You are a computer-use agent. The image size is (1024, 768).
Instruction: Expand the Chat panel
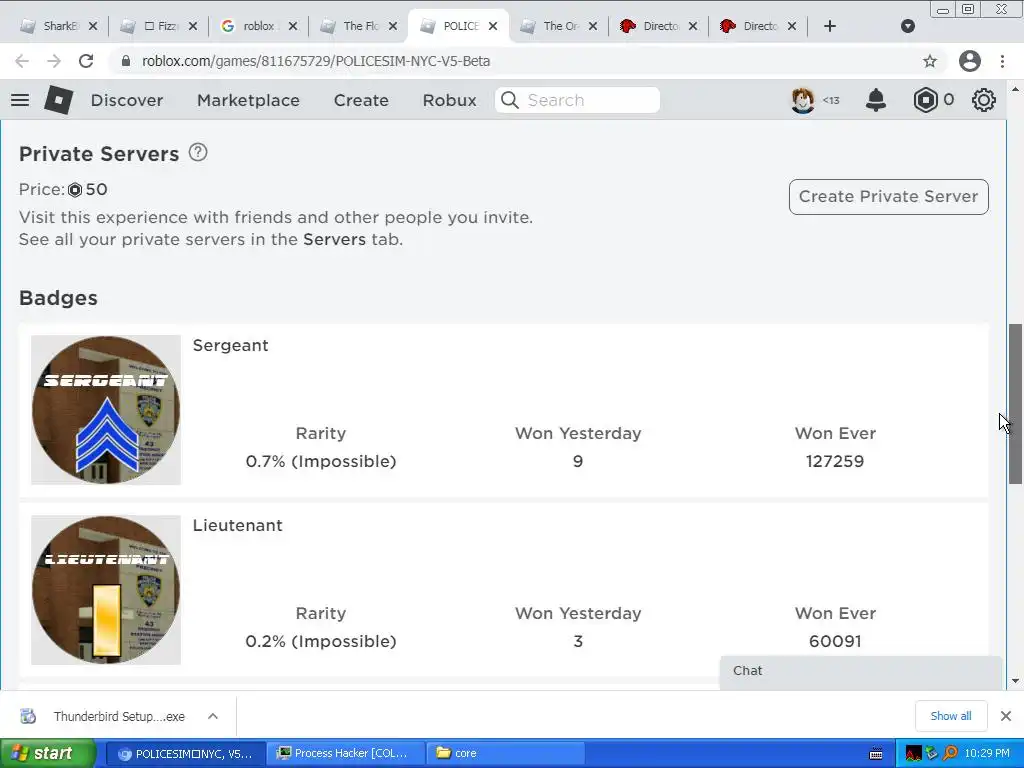click(861, 672)
